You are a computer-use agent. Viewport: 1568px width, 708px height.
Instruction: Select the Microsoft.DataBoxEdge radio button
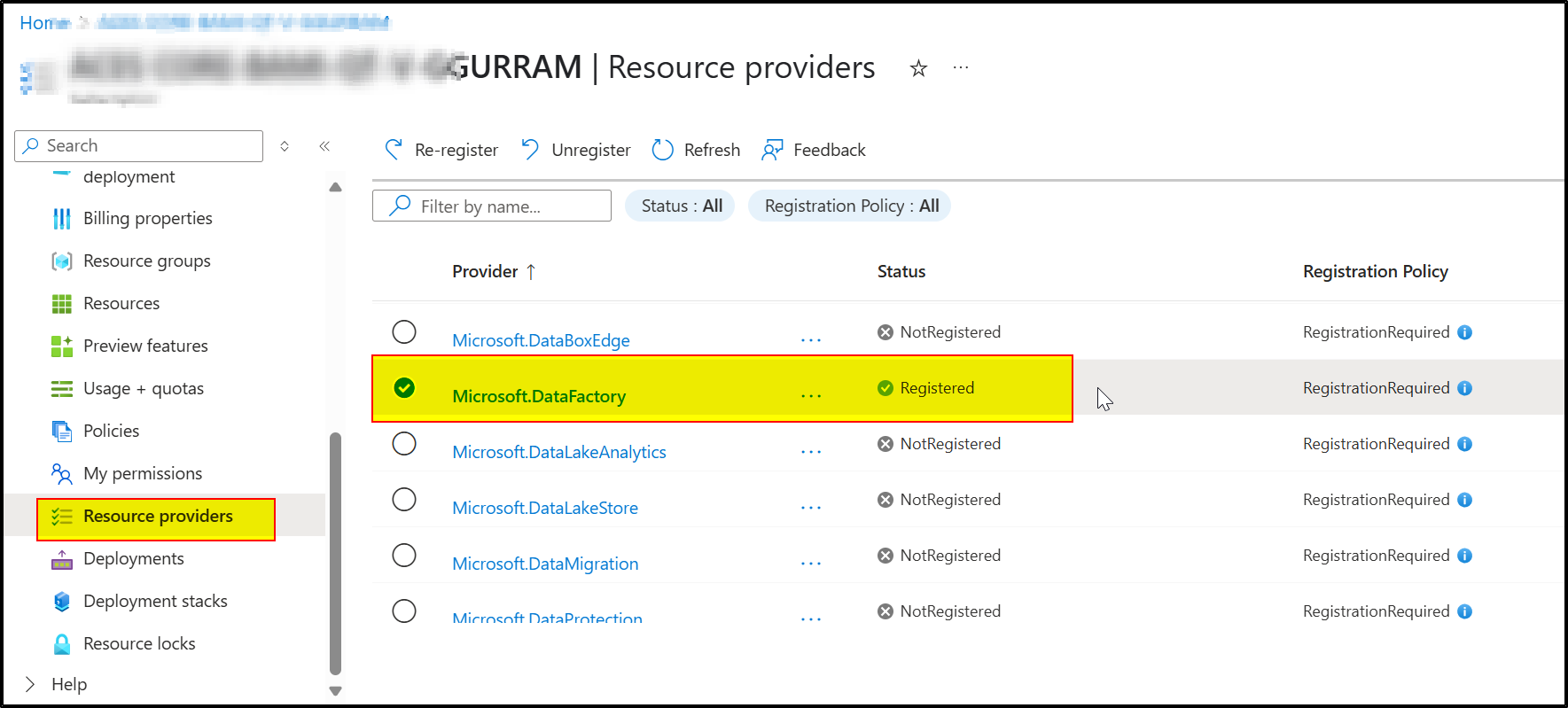[x=404, y=331]
